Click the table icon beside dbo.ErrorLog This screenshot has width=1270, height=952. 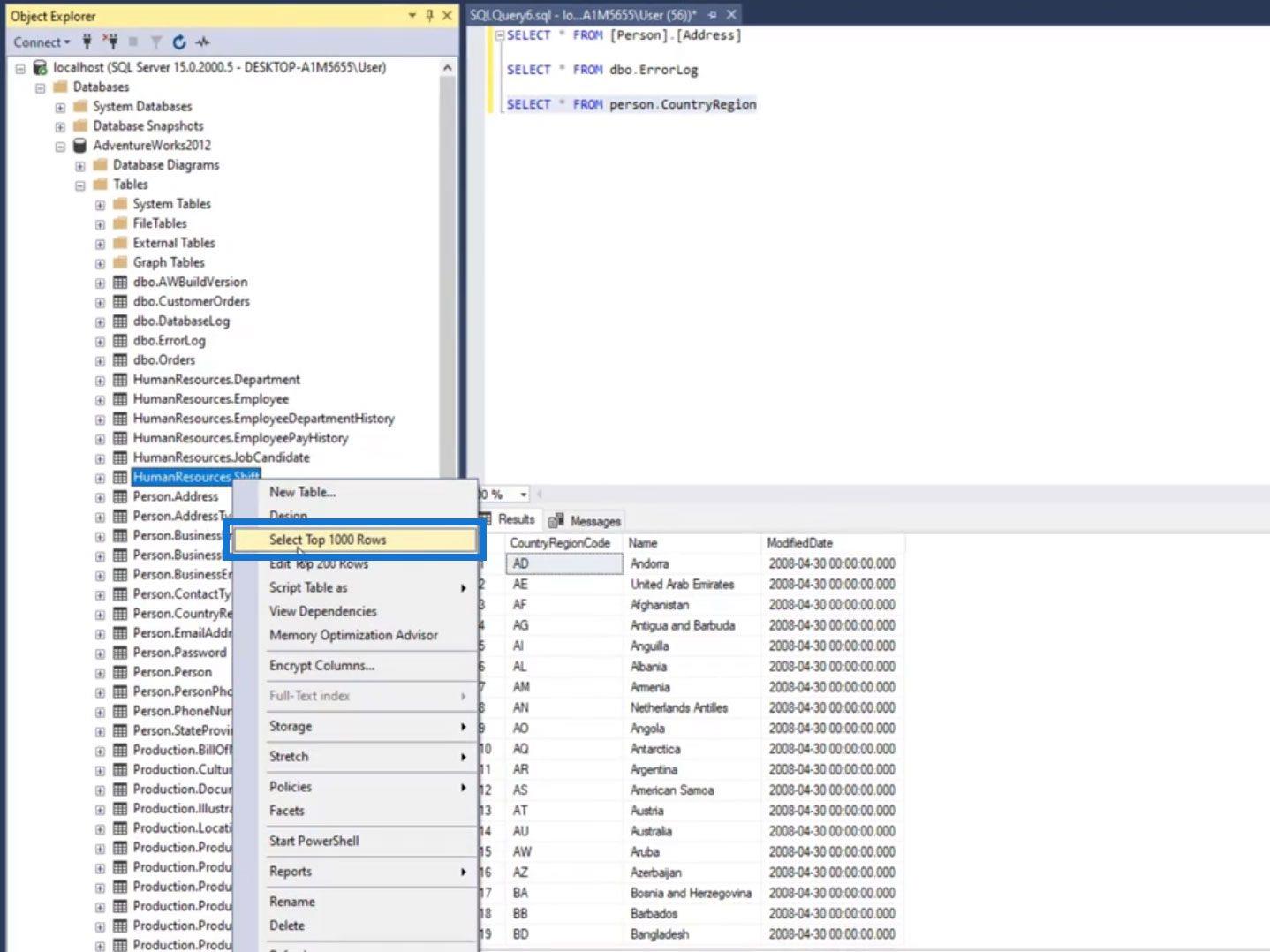point(120,341)
